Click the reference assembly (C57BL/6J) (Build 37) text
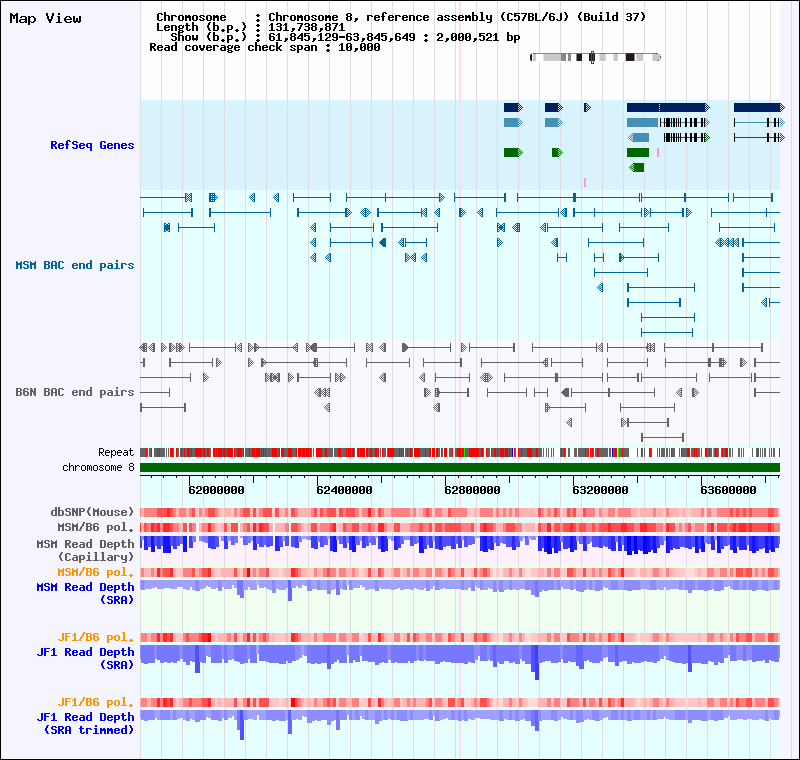Image resolution: width=800 pixels, height=760 pixels. (506, 17)
